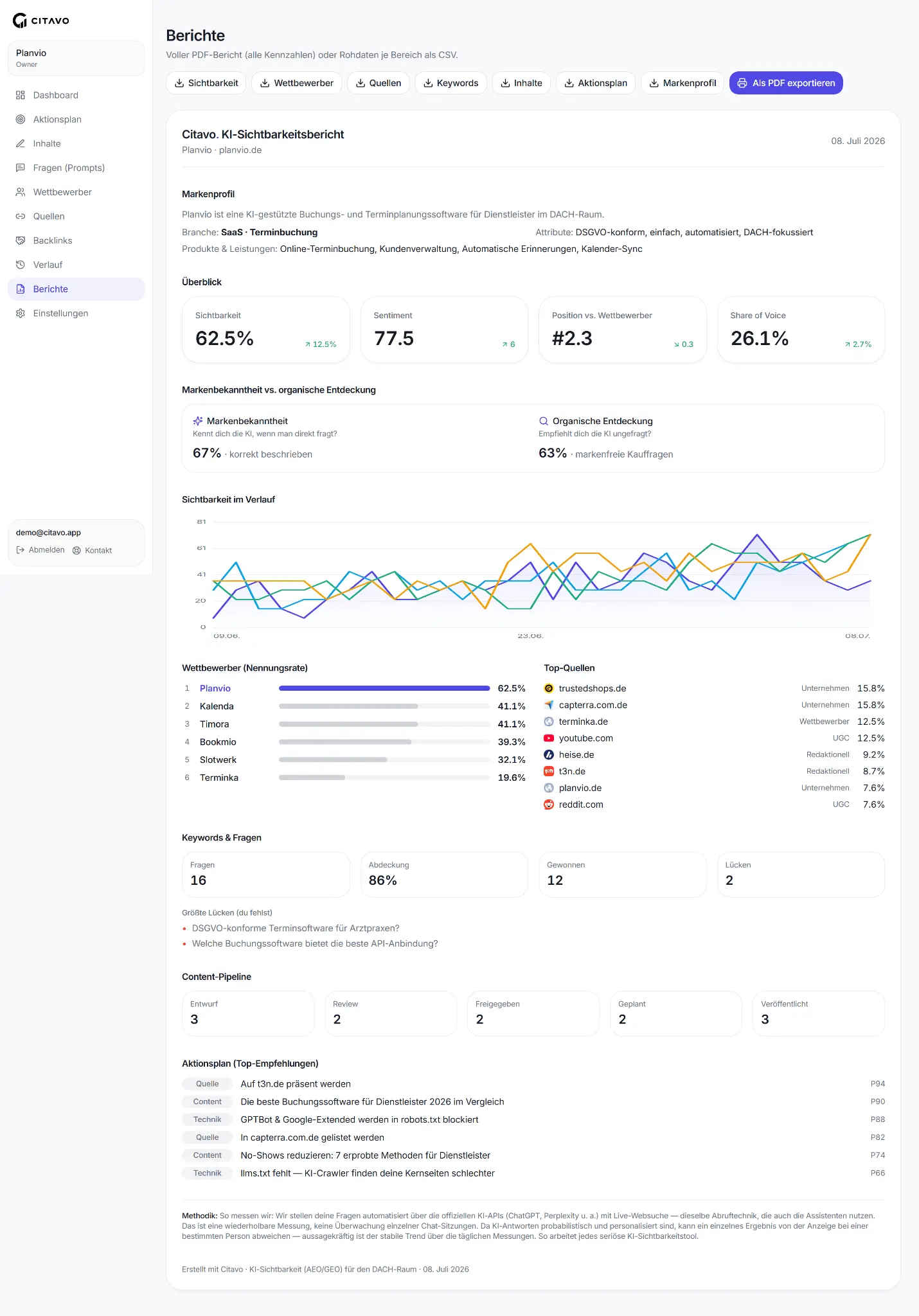The width and height of the screenshot is (919, 1316).
Task: Click the Sichtbarkeit 62.5% card
Action: coord(266,330)
